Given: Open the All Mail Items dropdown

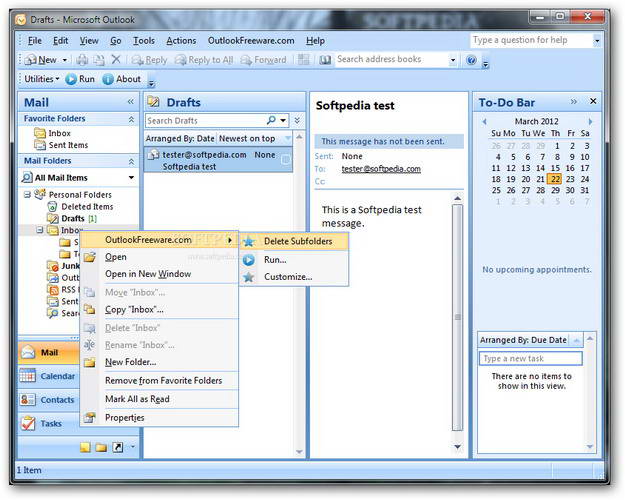Looking at the screenshot, I should tap(131, 177).
